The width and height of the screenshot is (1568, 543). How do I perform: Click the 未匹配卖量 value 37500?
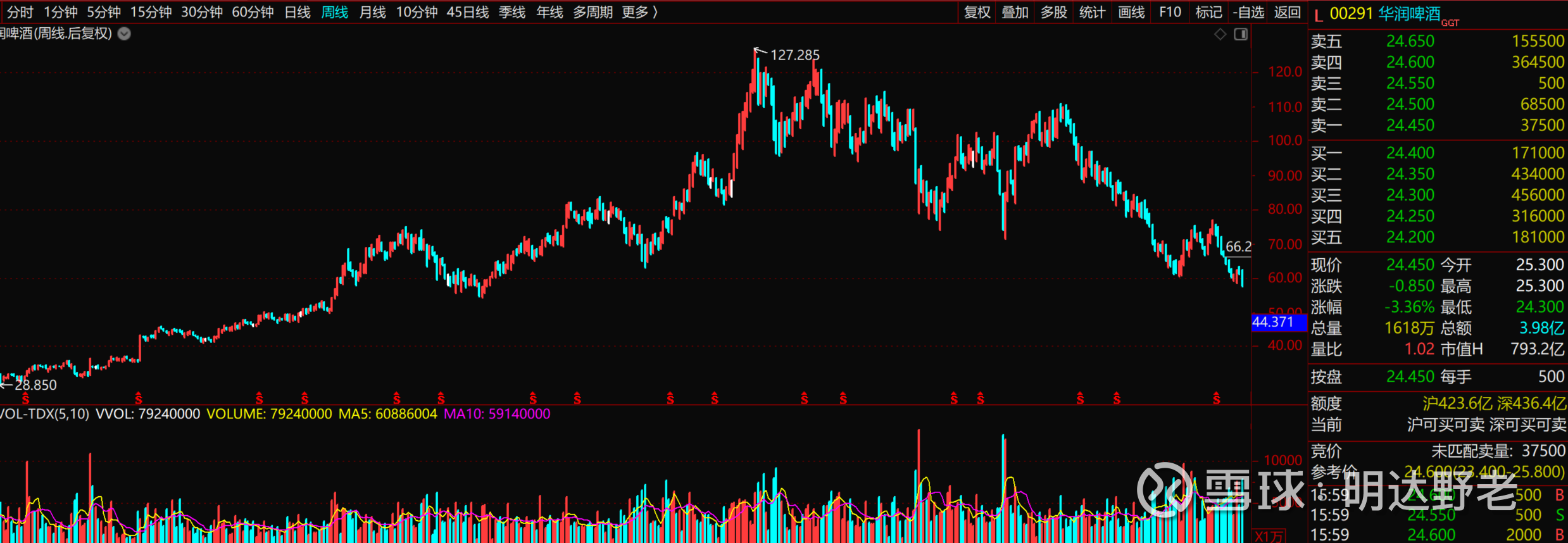[x=1544, y=451]
